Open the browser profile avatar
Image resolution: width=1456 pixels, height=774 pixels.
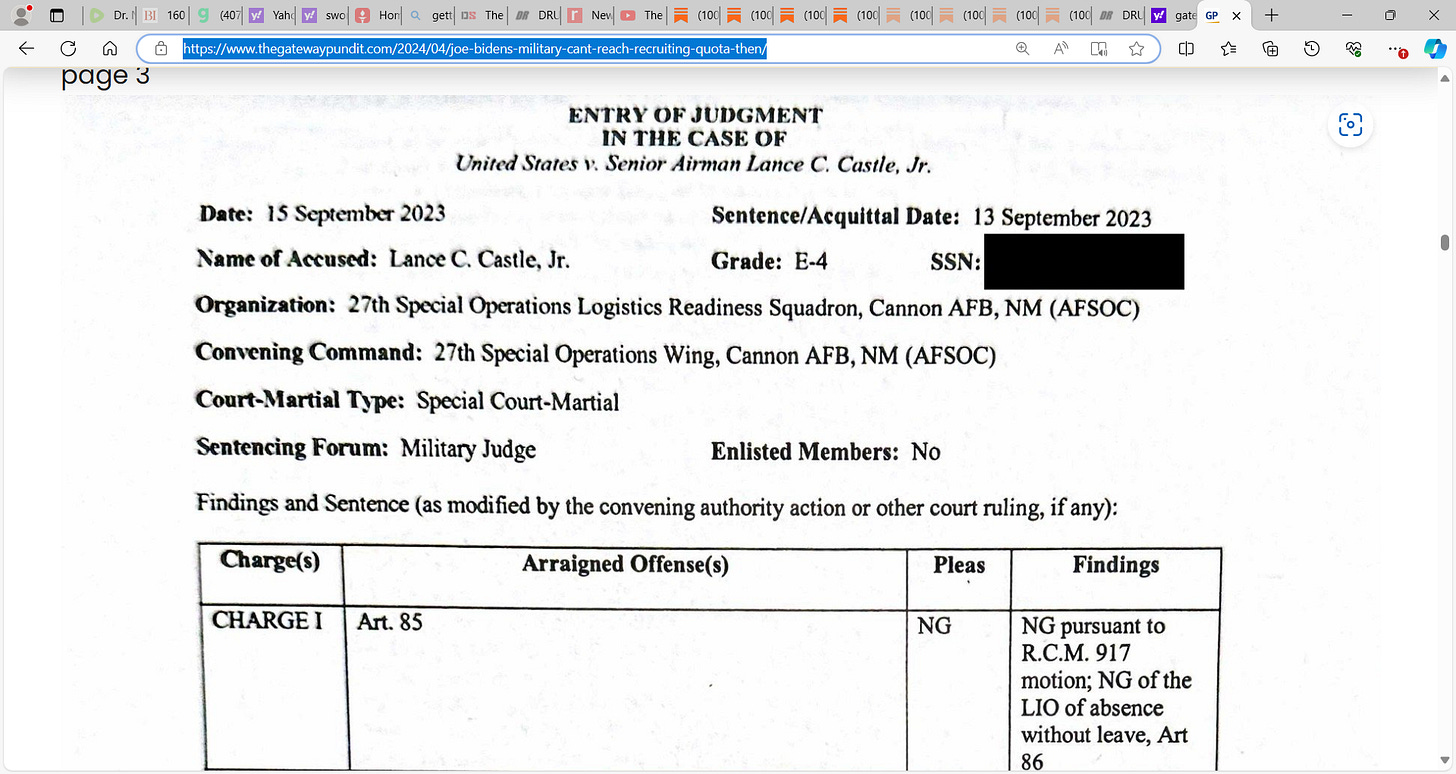point(20,15)
